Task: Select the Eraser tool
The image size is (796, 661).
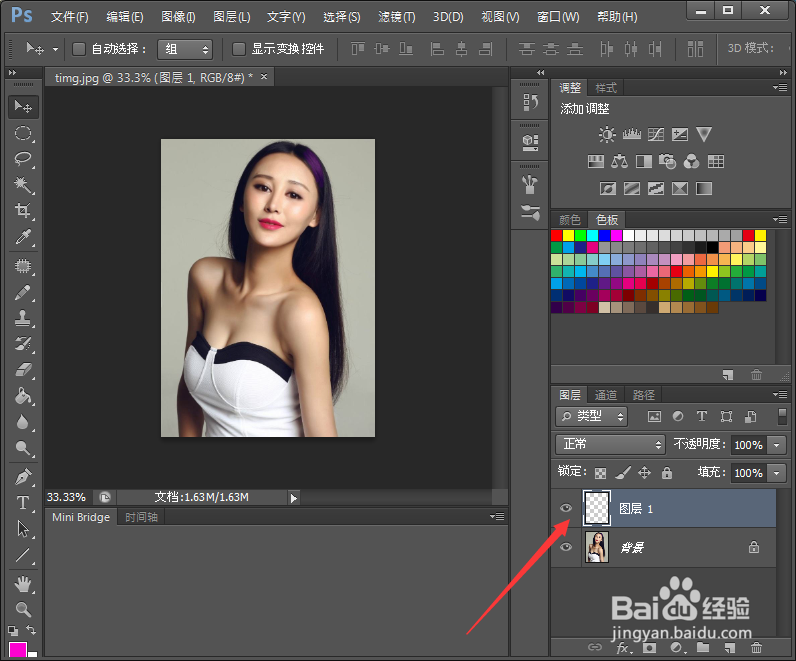Action: tap(23, 370)
